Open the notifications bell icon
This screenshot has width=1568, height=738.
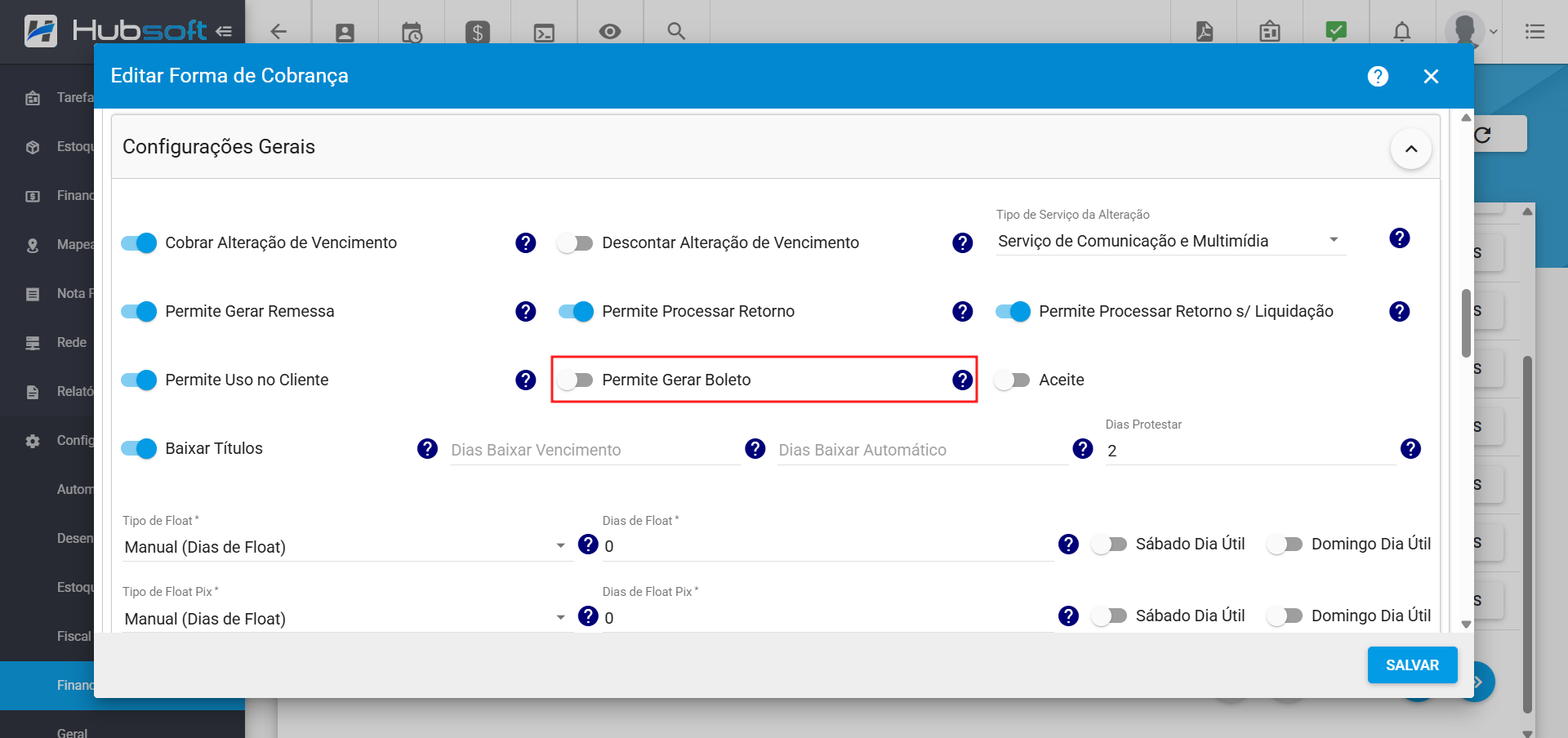[1401, 32]
